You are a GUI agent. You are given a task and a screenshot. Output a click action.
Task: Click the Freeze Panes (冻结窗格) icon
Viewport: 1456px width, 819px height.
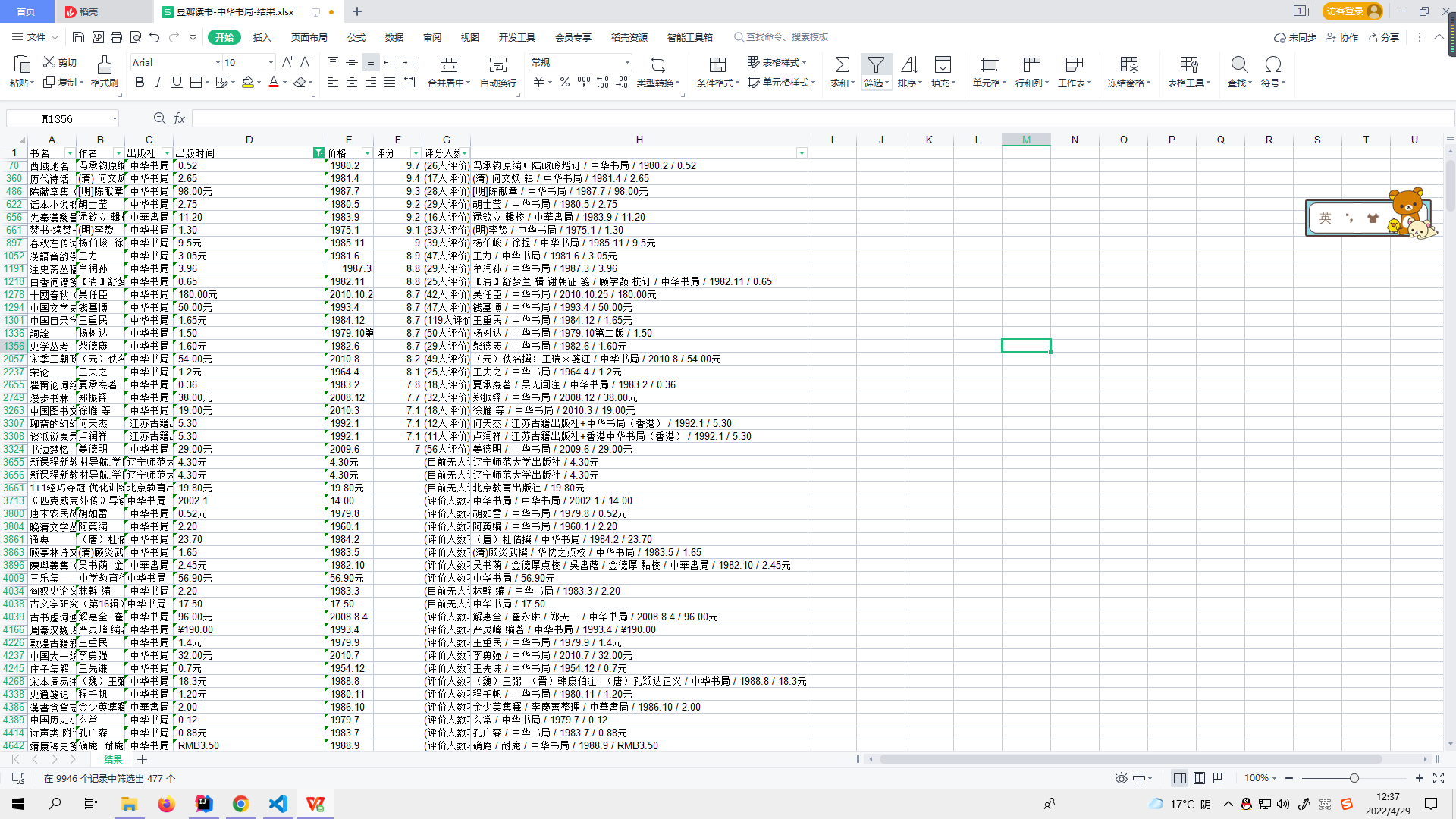[x=1128, y=65]
